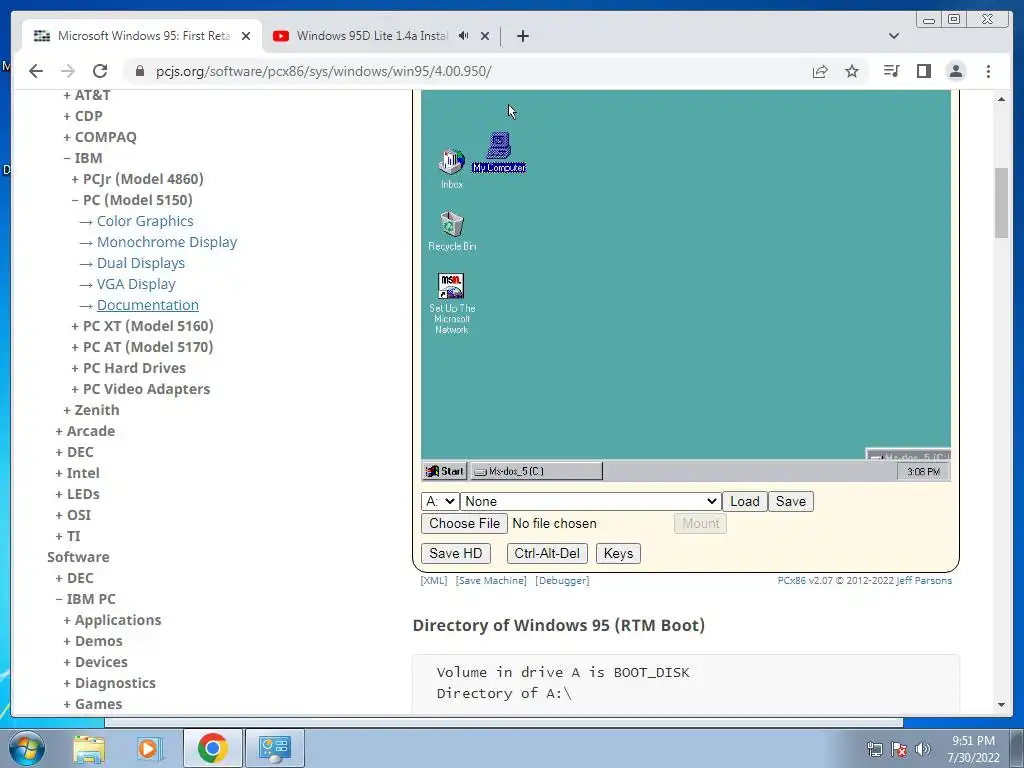
Task: Click the Windows 95 clock 3:08 PM
Action: coord(923,472)
